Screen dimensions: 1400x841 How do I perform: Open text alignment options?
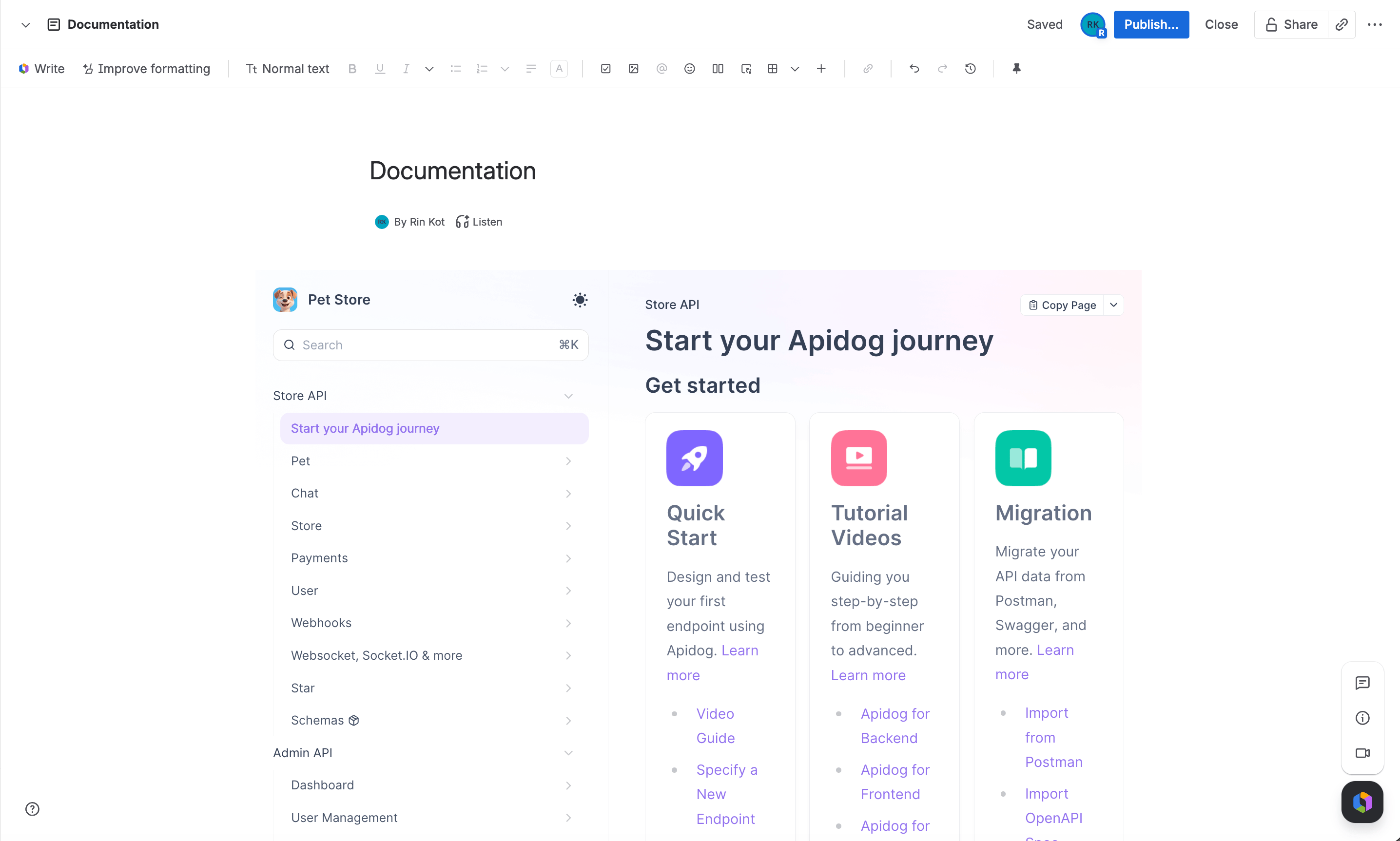coord(531,69)
